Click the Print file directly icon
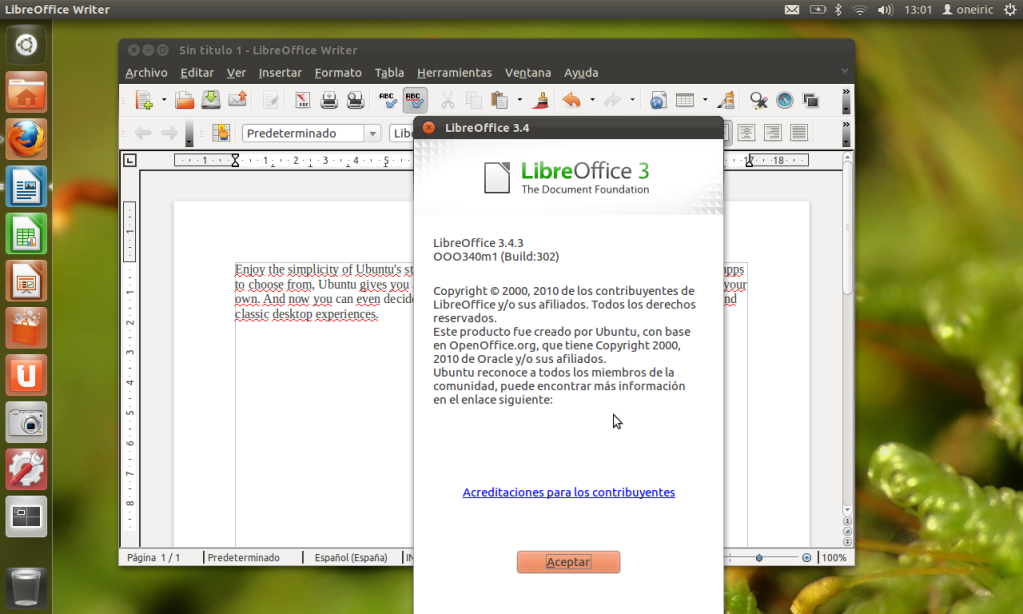This screenshot has width=1023, height=614. click(329, 100)
